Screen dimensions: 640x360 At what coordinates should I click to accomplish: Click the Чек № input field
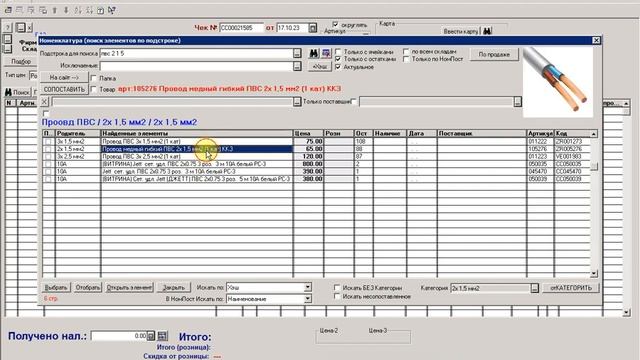tap(241, 28)
